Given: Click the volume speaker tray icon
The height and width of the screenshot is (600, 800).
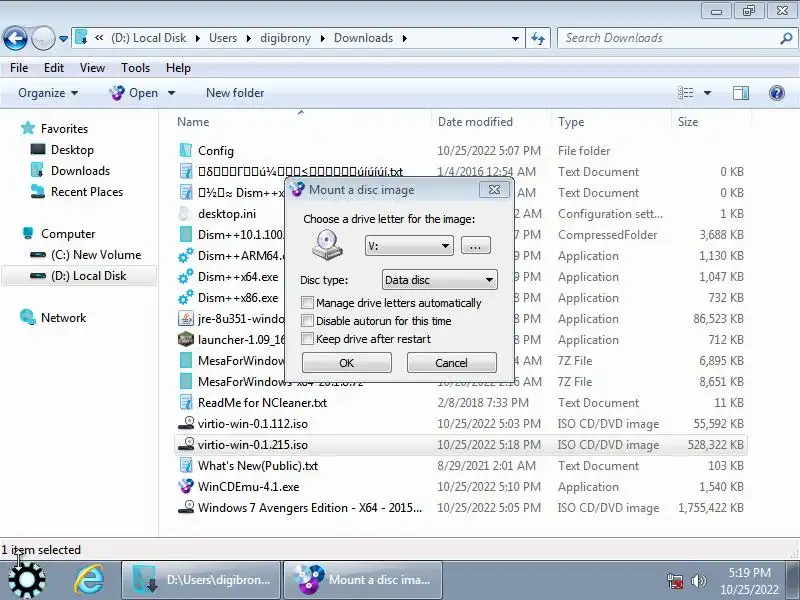Looking at the screenshot, I should coord(698,580).
